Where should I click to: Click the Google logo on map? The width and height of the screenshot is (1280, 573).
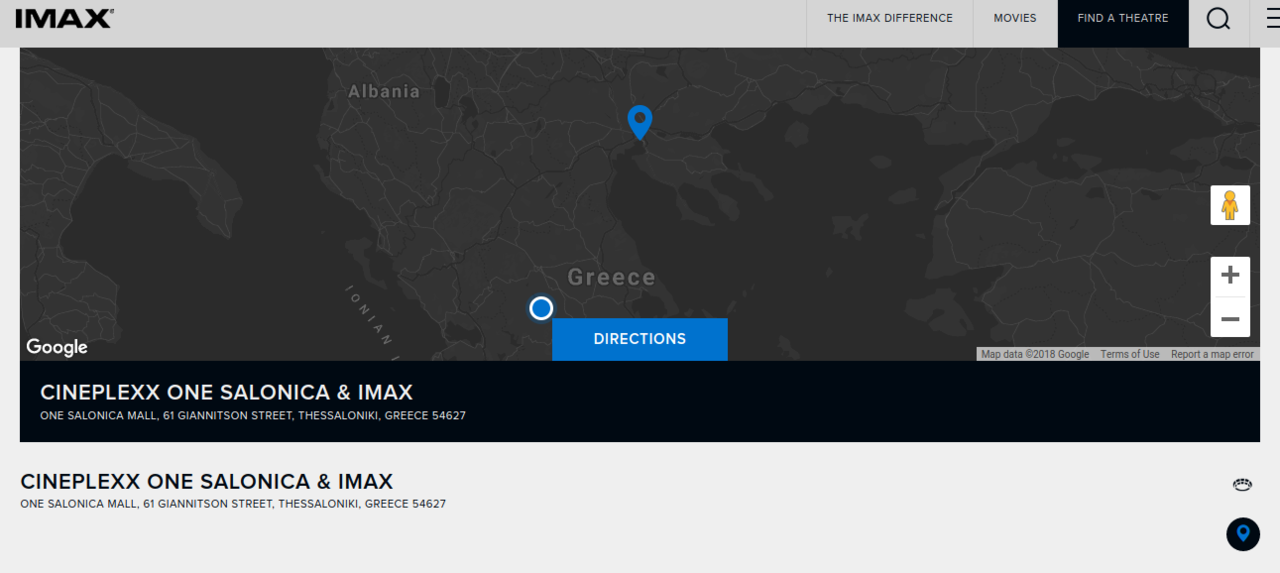click(x=57, y=347)
